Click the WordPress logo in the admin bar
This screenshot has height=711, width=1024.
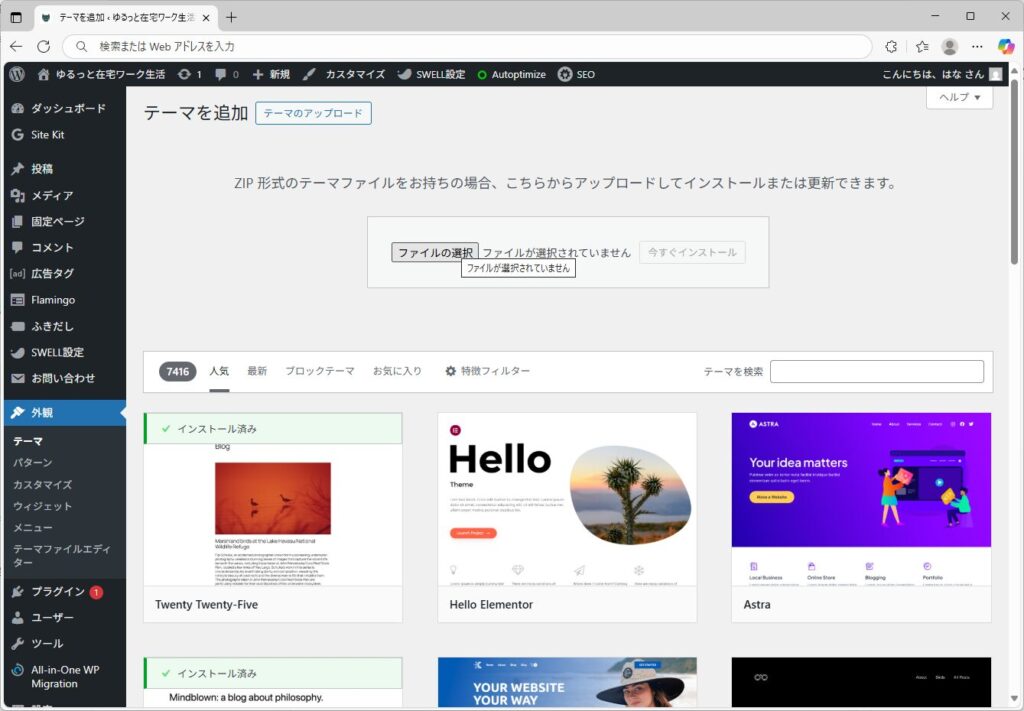[x=16, y=74]
